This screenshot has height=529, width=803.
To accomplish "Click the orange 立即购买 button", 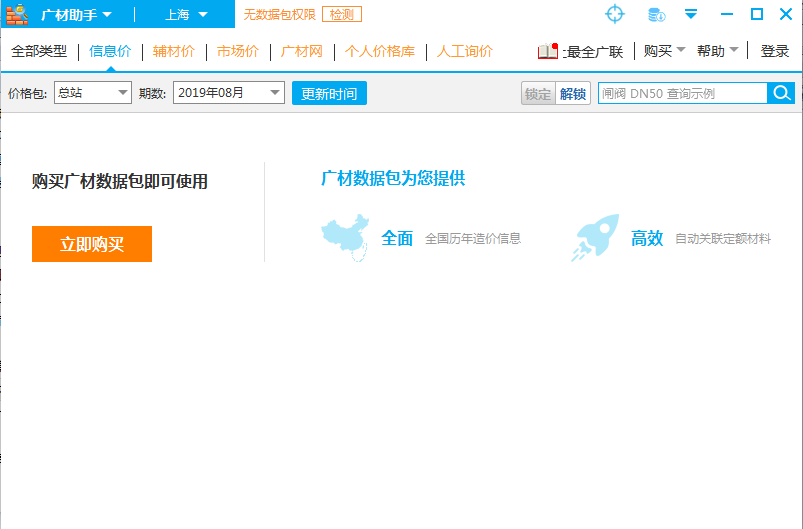I will click(92, 244).
